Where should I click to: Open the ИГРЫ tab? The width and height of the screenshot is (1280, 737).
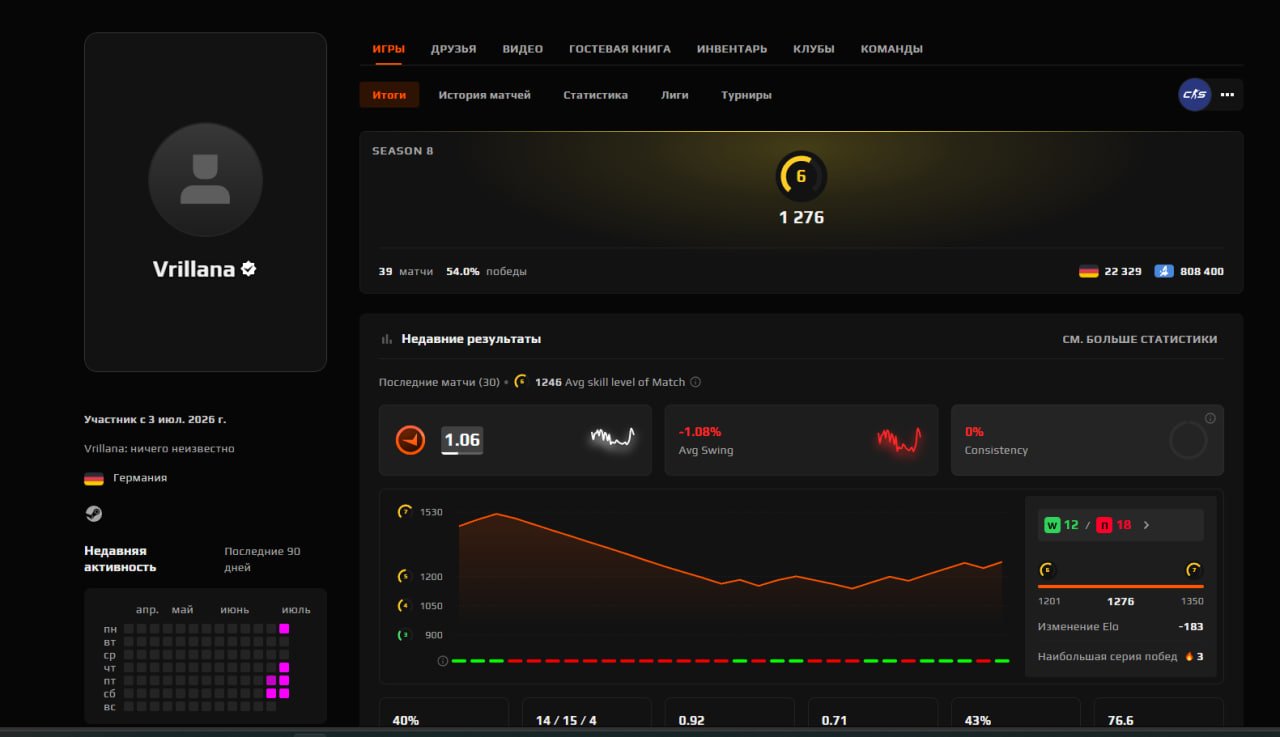(x=388, y=49)
